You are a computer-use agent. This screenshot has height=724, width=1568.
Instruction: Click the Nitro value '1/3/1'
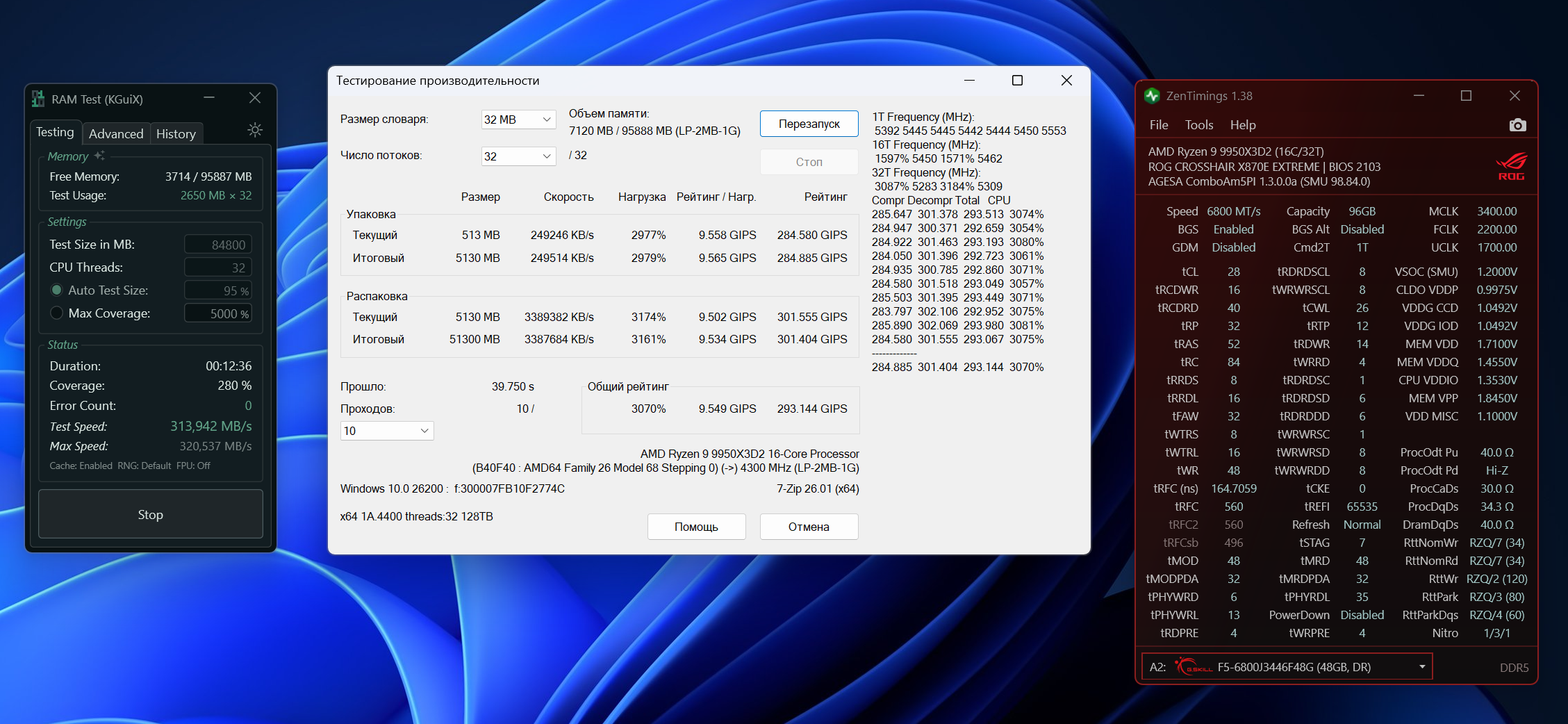(1497, 633)
